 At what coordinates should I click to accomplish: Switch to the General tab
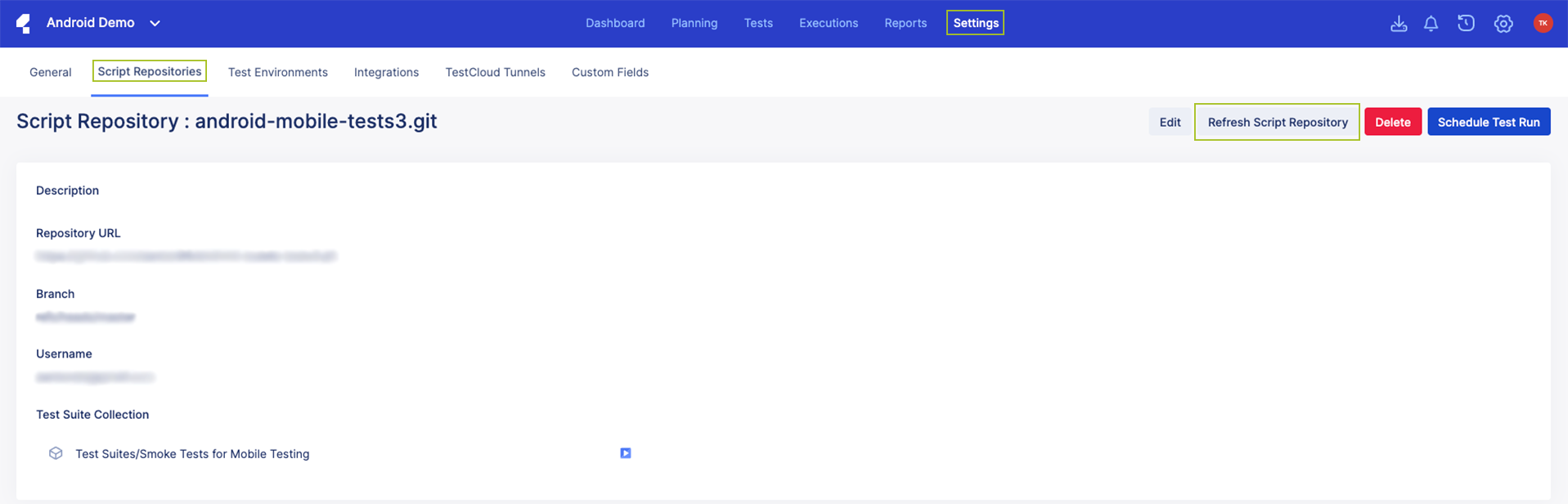pyautogui.click(x=51, y=72)
